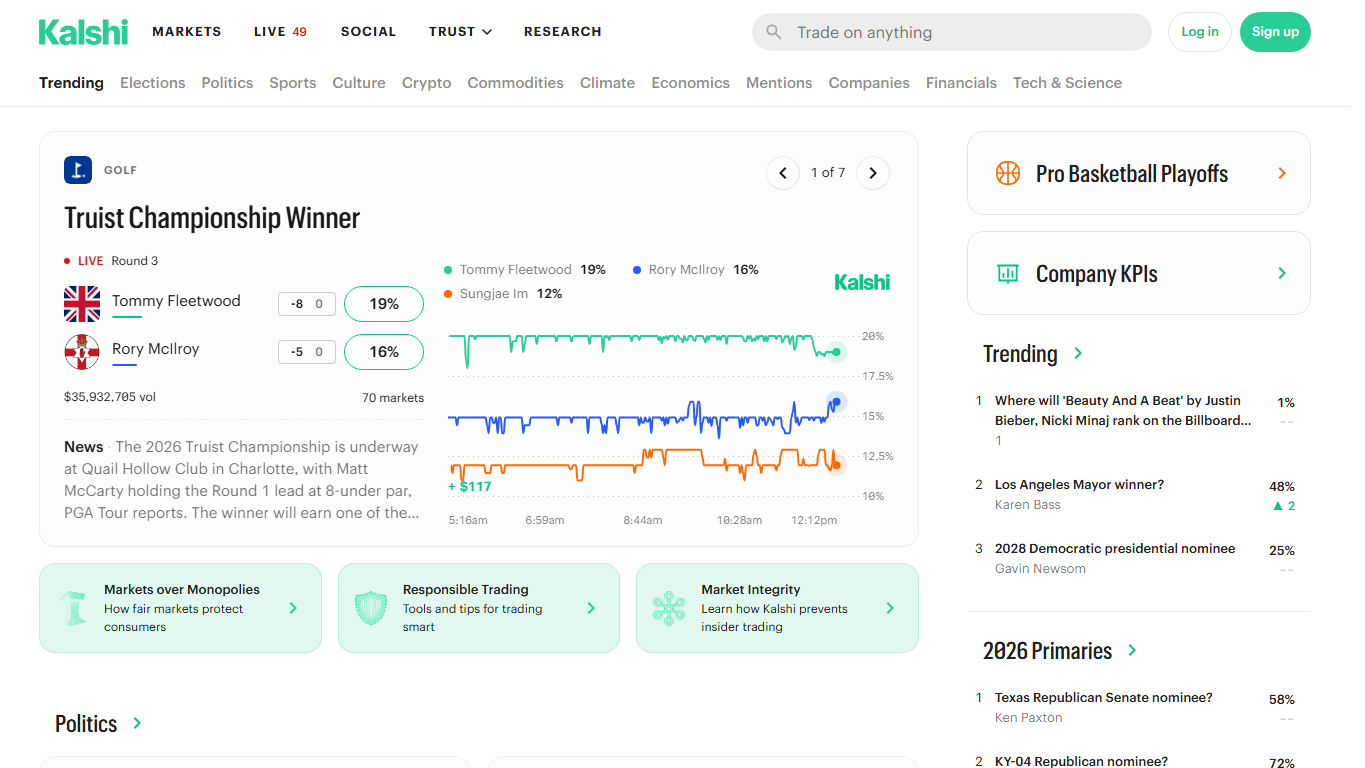Open Tommy Fleetwood player link
This screenshot has height=768, width=1365.
coord(176,301)
